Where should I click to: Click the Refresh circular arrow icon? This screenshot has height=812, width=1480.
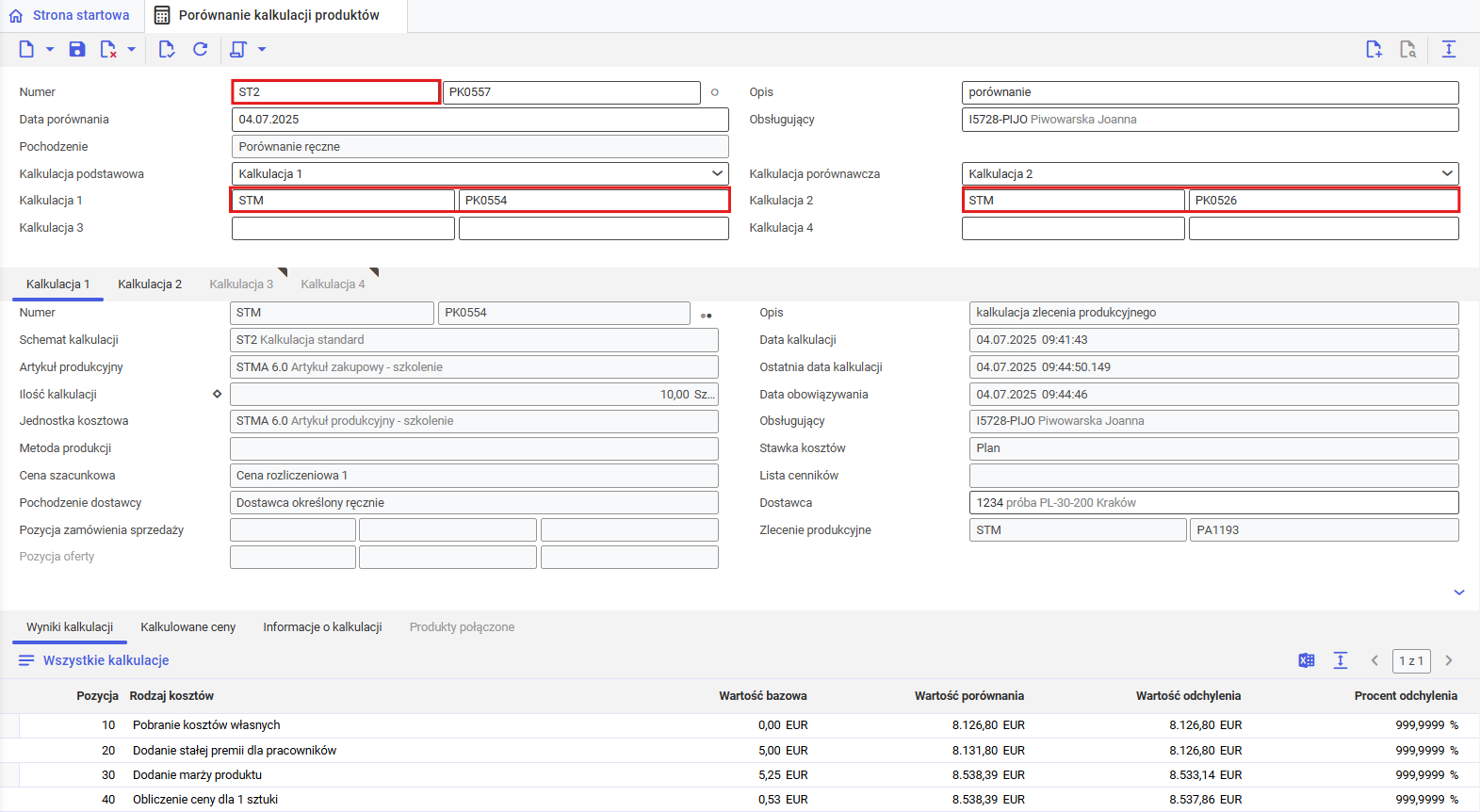[x=200, y=49]
